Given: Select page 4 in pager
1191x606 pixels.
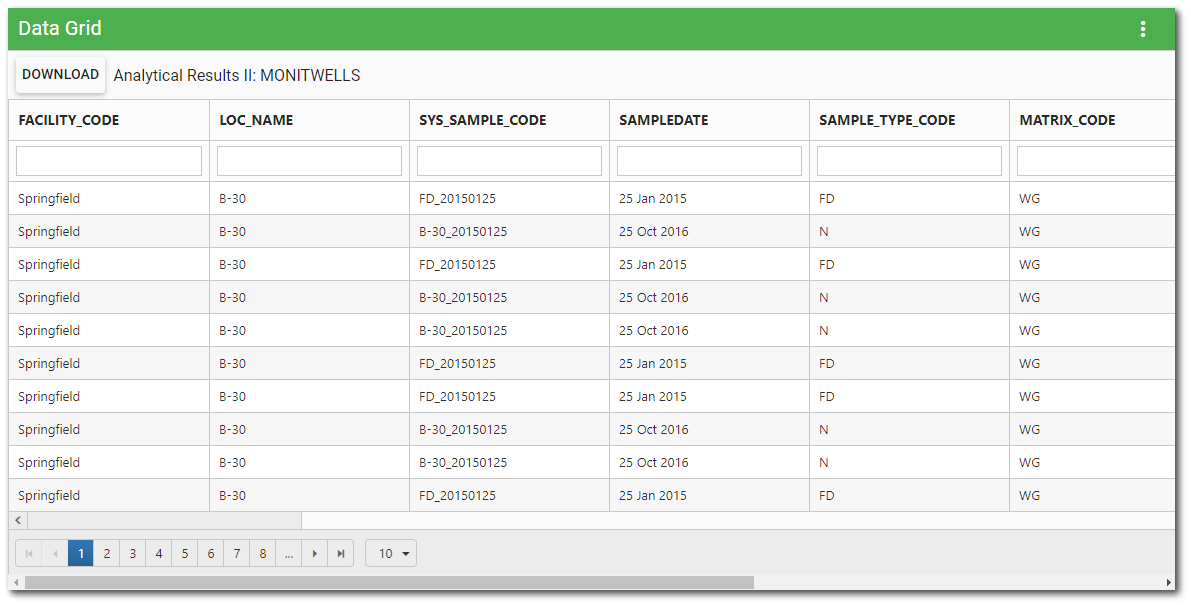Looking at the screenshot, I should pyautogui.click(x=159, y=554).
